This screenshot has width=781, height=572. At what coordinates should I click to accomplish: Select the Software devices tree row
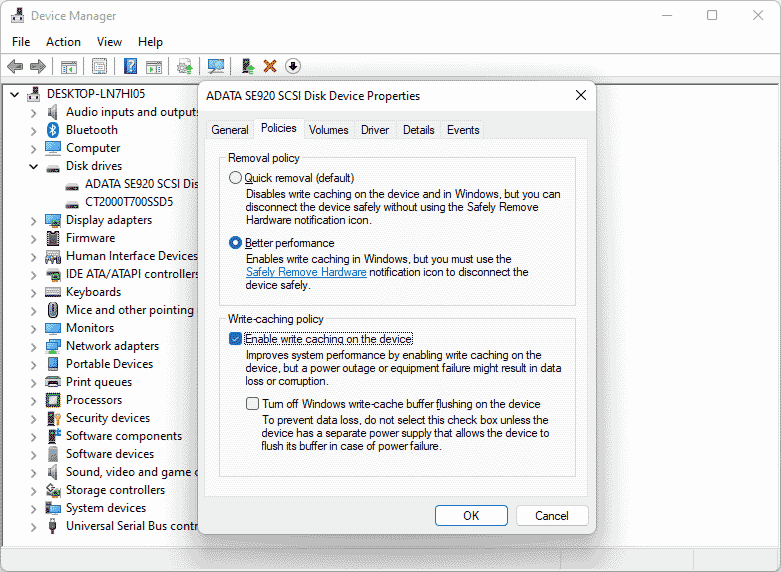pyautogui.click(x=110, y=454)
